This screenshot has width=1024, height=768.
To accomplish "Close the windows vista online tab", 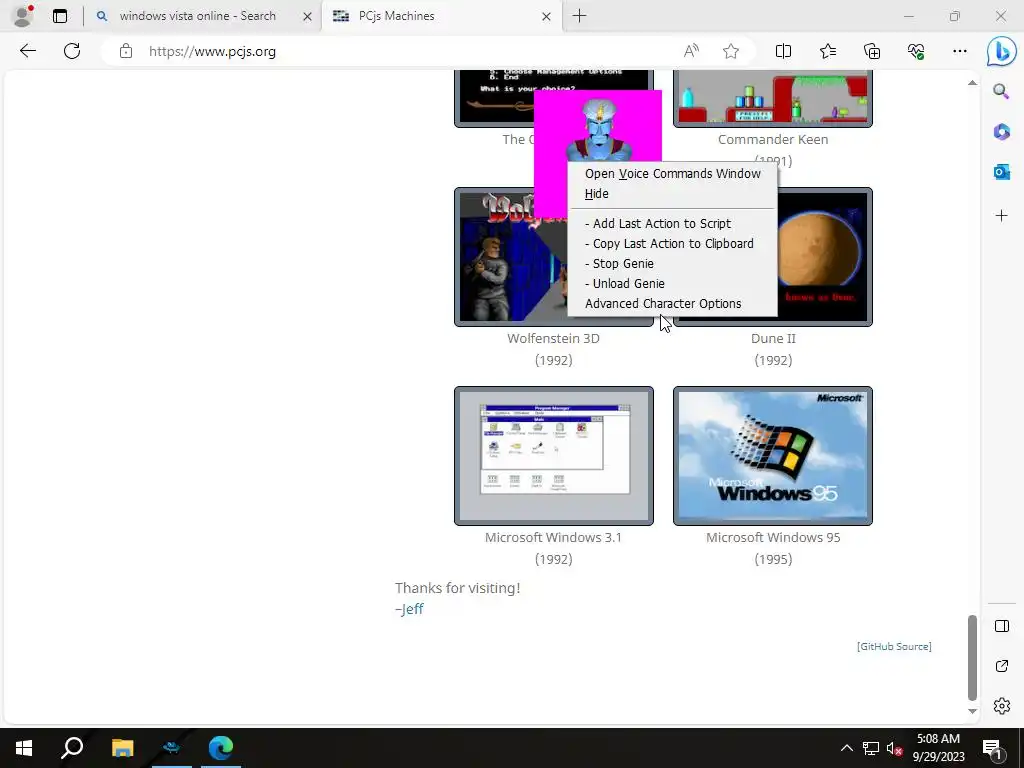I will click(x=307, y=16).
